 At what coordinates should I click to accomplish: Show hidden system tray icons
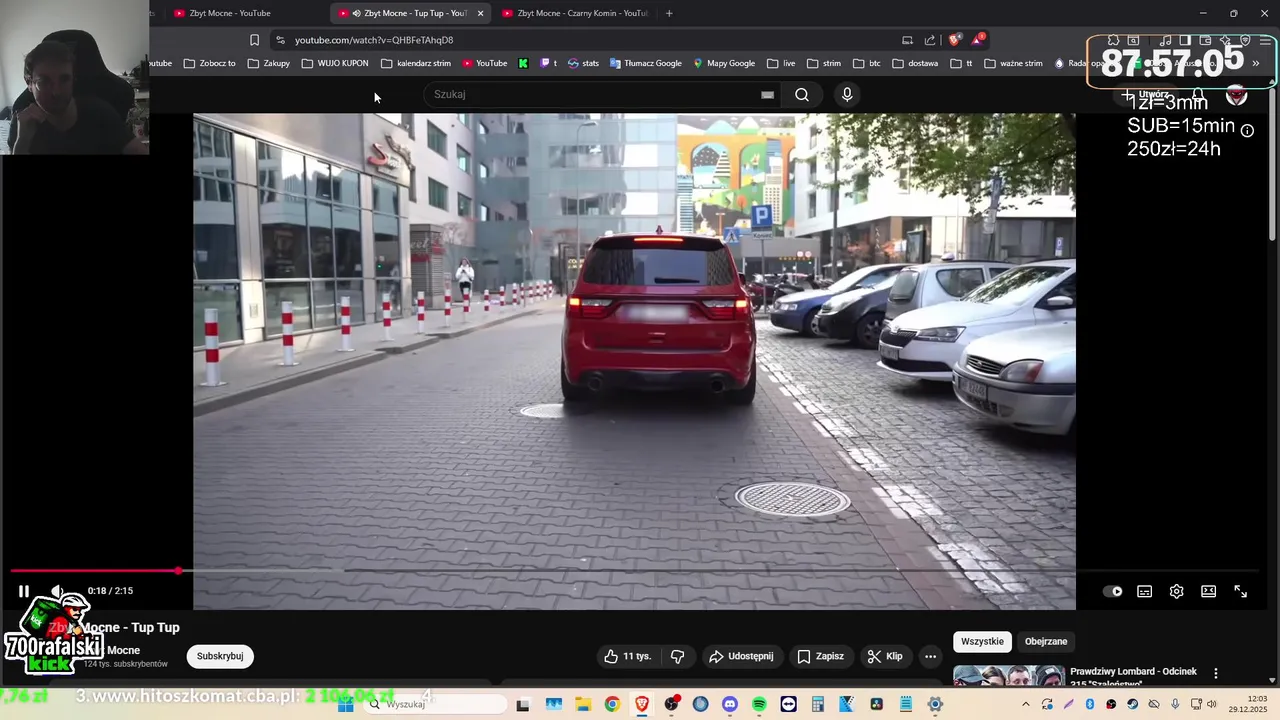point(1025,704)
